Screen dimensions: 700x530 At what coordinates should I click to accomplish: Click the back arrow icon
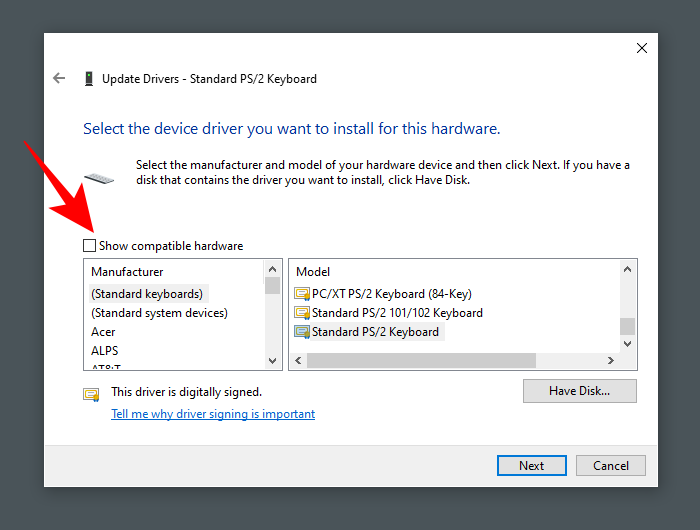[59, 78]
